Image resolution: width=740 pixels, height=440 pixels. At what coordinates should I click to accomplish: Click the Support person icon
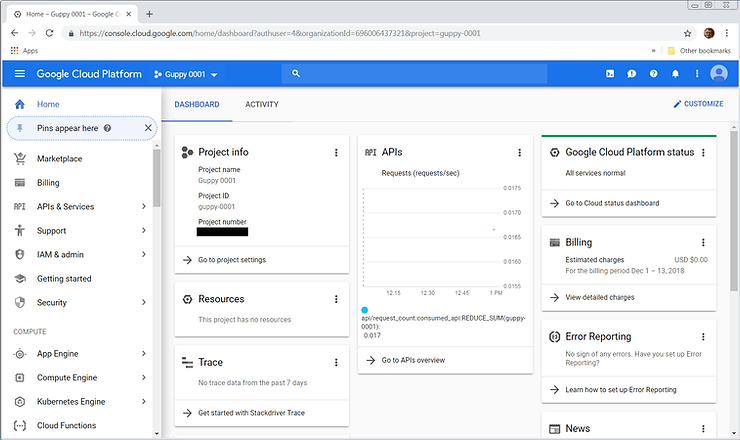pos(20,230)
